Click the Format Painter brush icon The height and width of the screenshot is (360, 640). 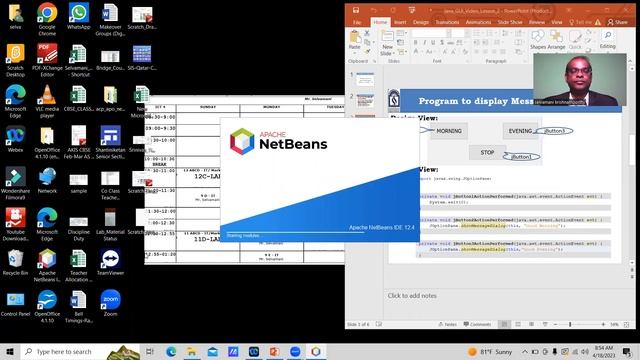tap(367, 51)
